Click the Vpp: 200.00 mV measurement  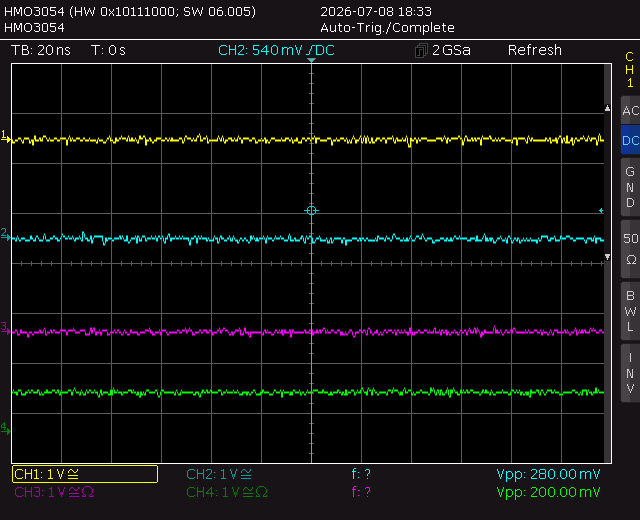coord(548,492)
